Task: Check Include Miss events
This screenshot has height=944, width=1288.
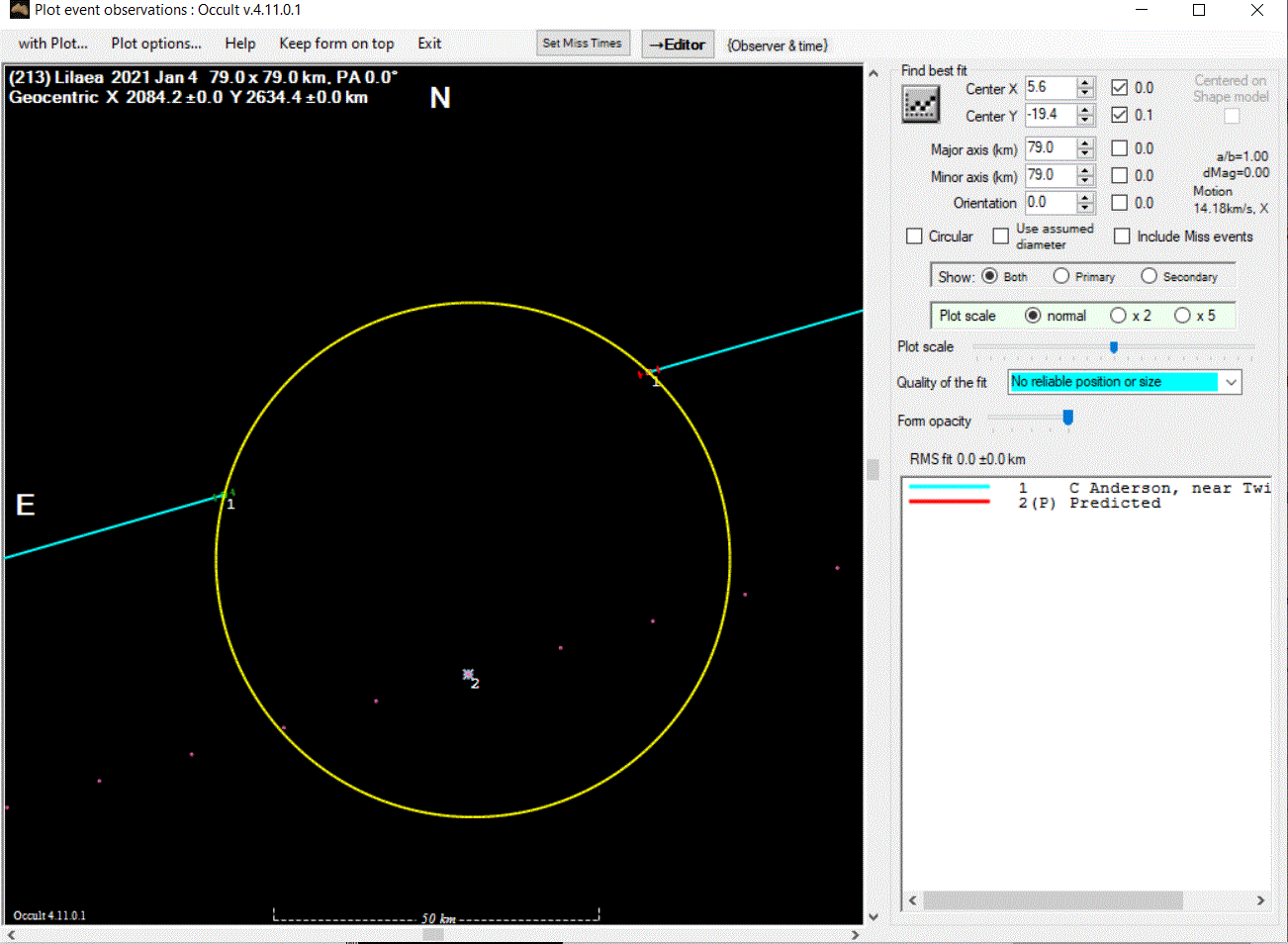Action: (x=1122, y=236)
